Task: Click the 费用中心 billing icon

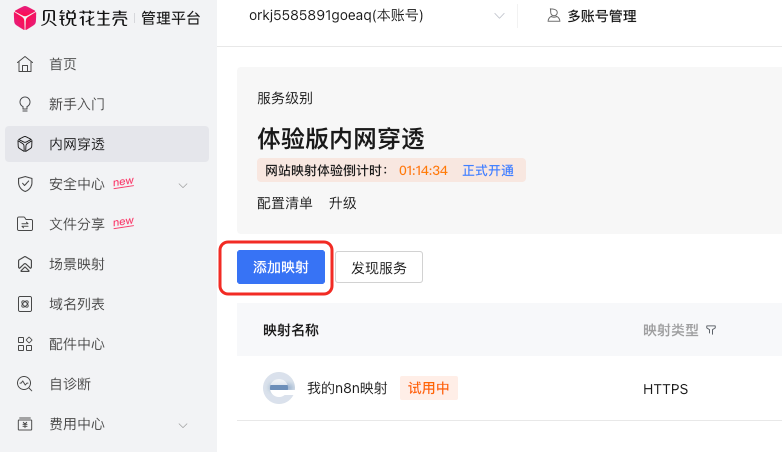Action: click(x=25, y=424)
